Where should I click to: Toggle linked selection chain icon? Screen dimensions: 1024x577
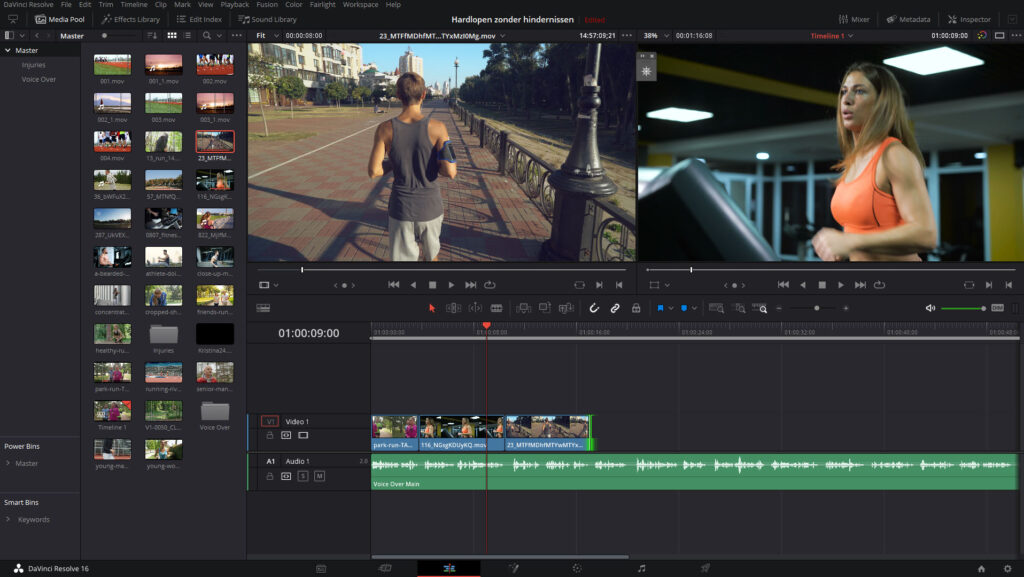(615, 308)
